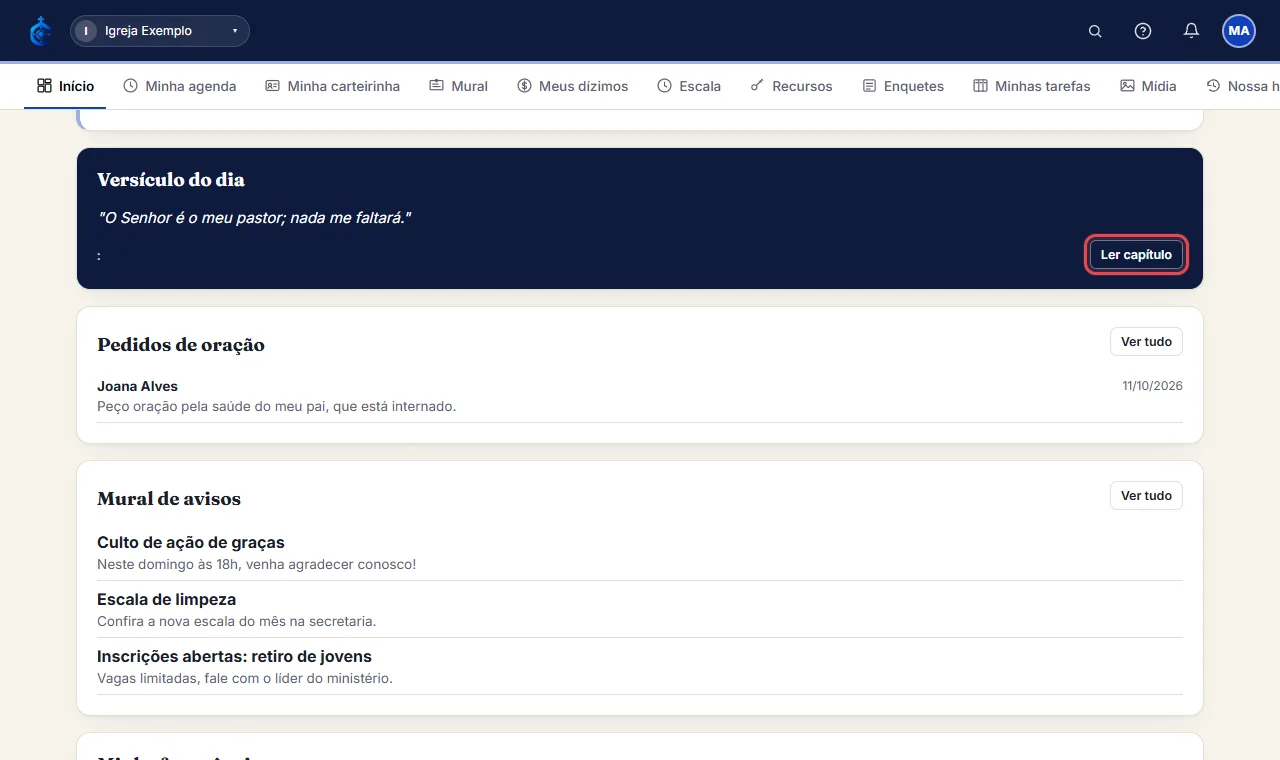Open Inscrições abertas: retiro de jovens notice

click(x=640, y=667)
